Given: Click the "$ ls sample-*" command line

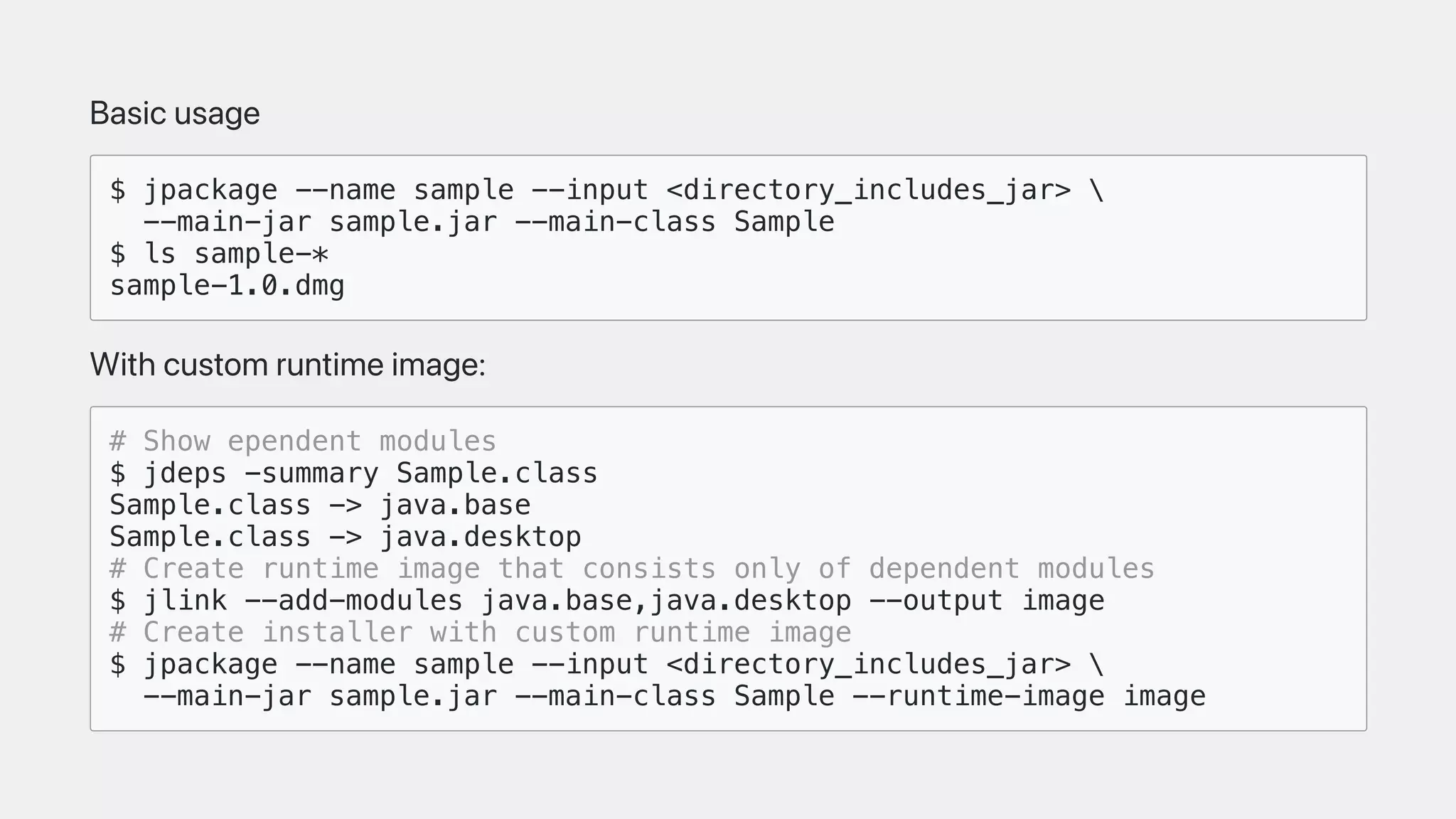Looking at the screenshot, I should [x=219, y=254].
